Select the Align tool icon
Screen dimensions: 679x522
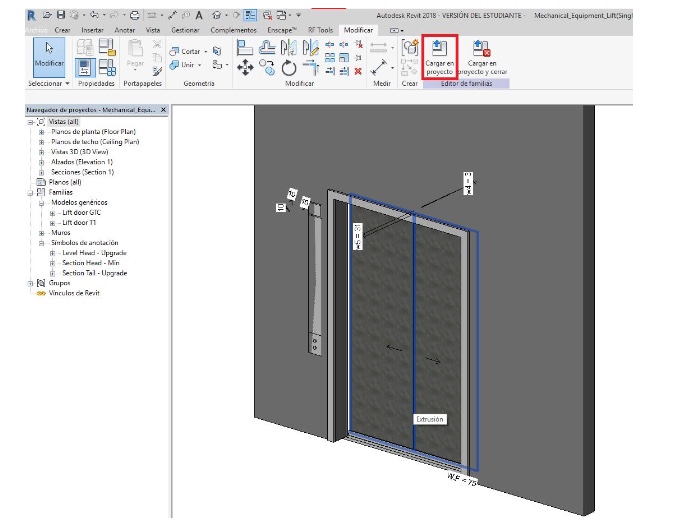click(x=245, y=47)
